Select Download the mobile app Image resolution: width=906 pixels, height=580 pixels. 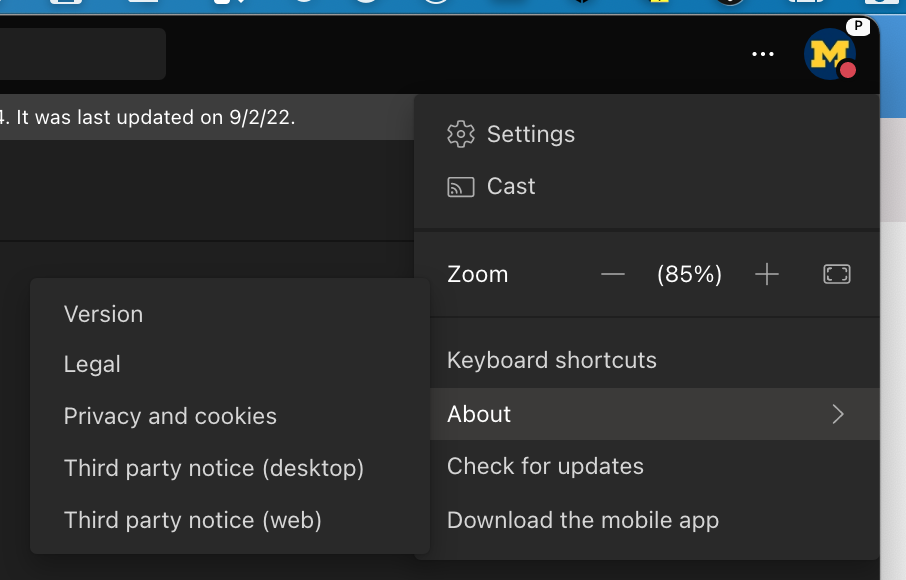click(x=582, y=520)
